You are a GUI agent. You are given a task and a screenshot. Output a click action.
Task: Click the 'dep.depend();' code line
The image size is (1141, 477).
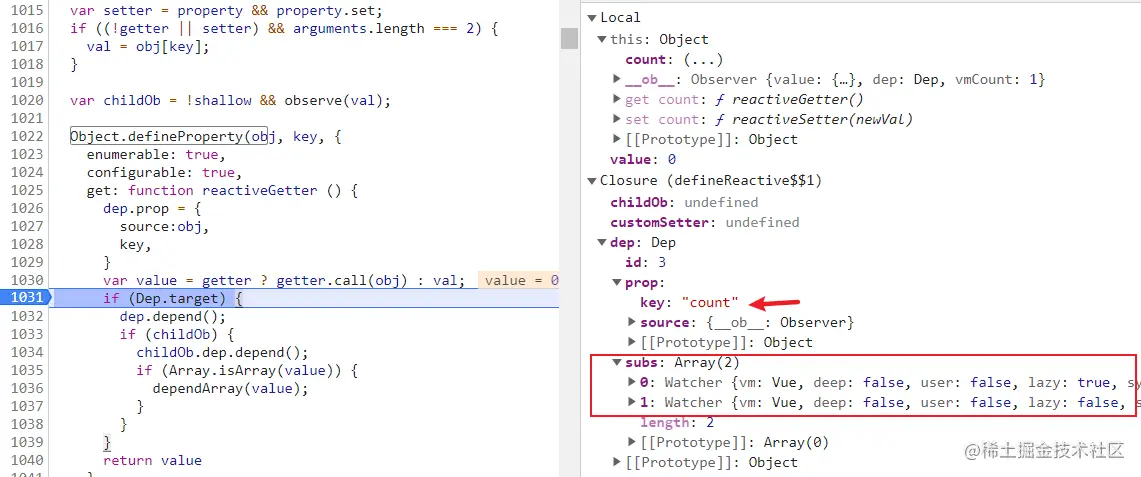[x=172, y=317]
